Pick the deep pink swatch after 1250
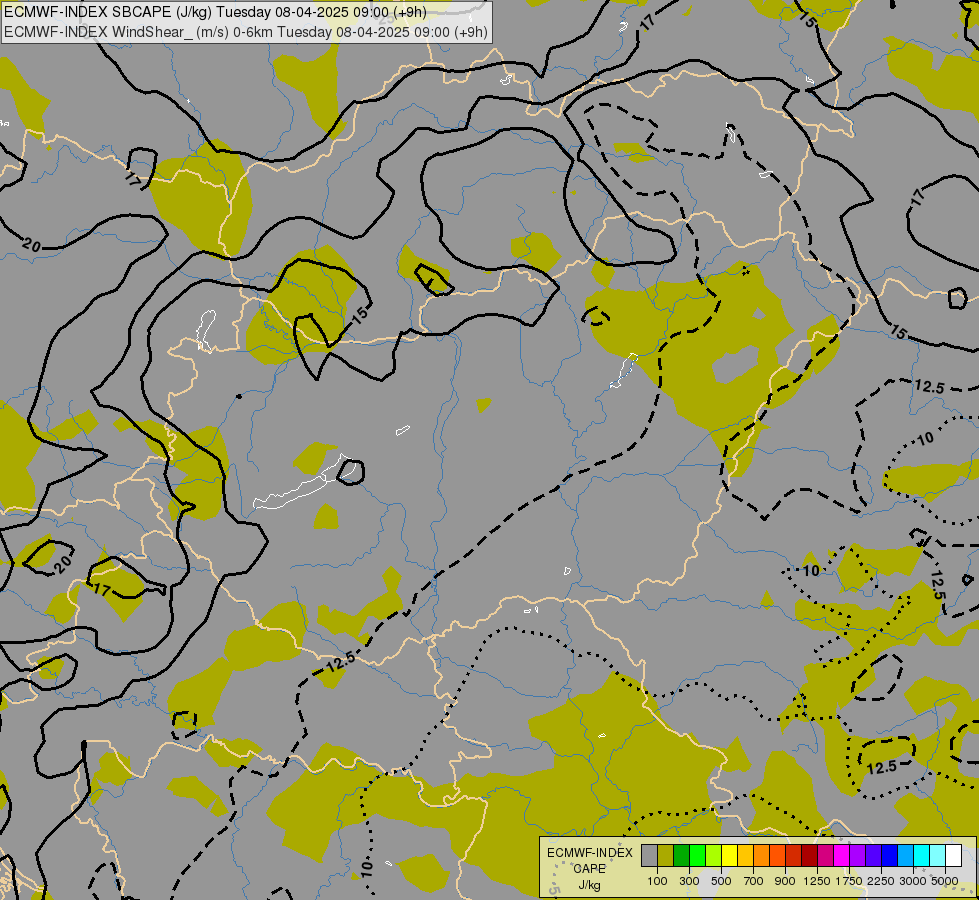The height and width of the screenshot is (900, 979). 826,856
